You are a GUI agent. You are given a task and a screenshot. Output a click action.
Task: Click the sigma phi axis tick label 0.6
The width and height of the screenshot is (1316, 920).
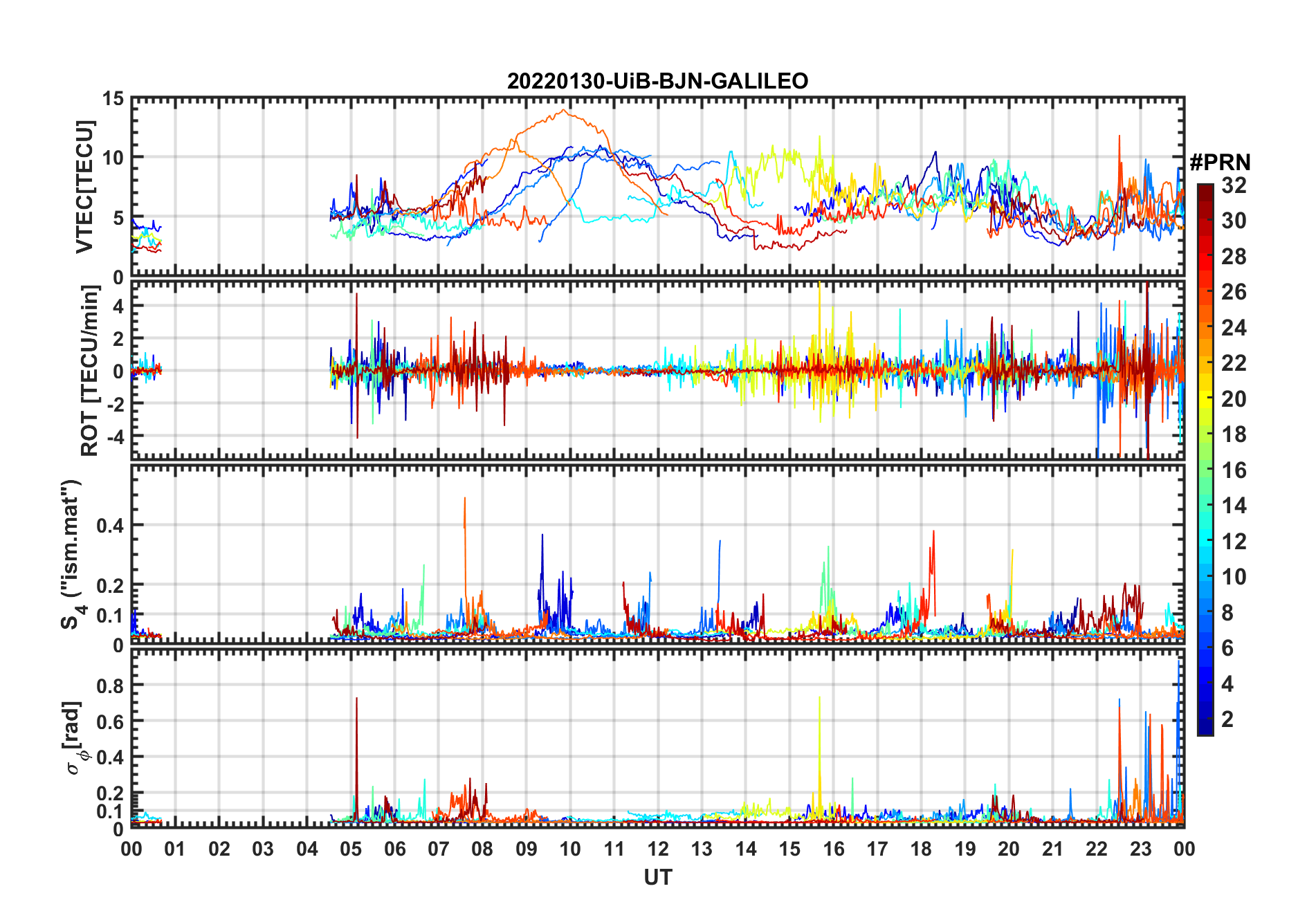click(x=110, y=721)
